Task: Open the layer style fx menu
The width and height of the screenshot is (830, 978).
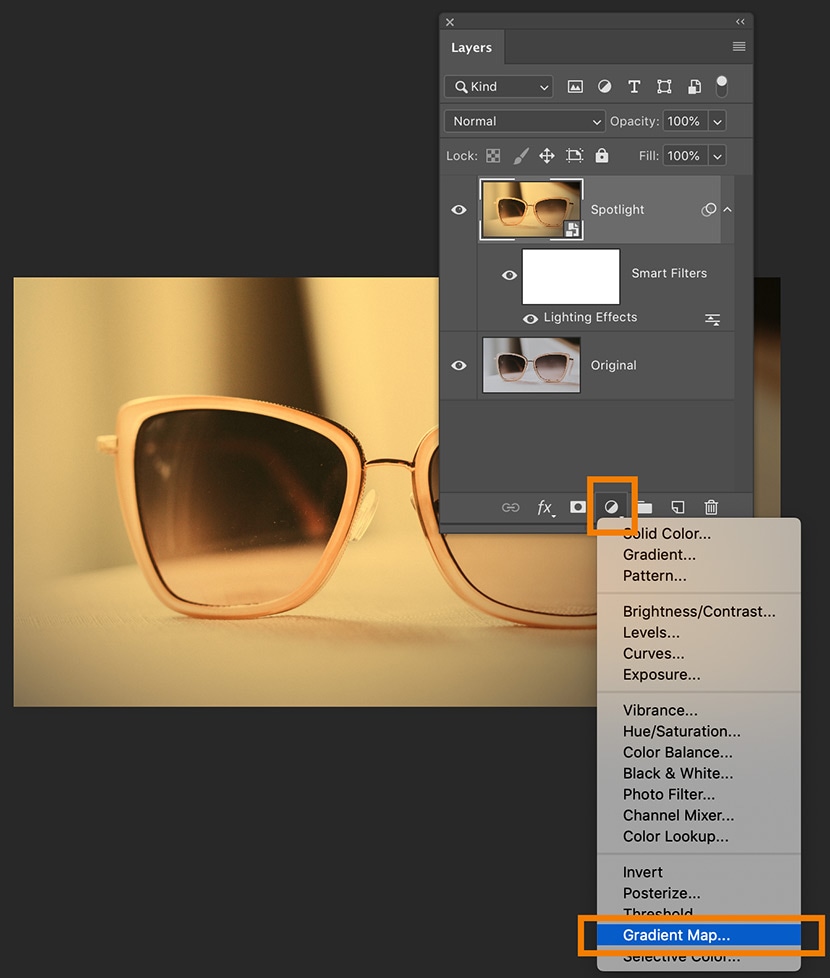Action: pos(545,508)
